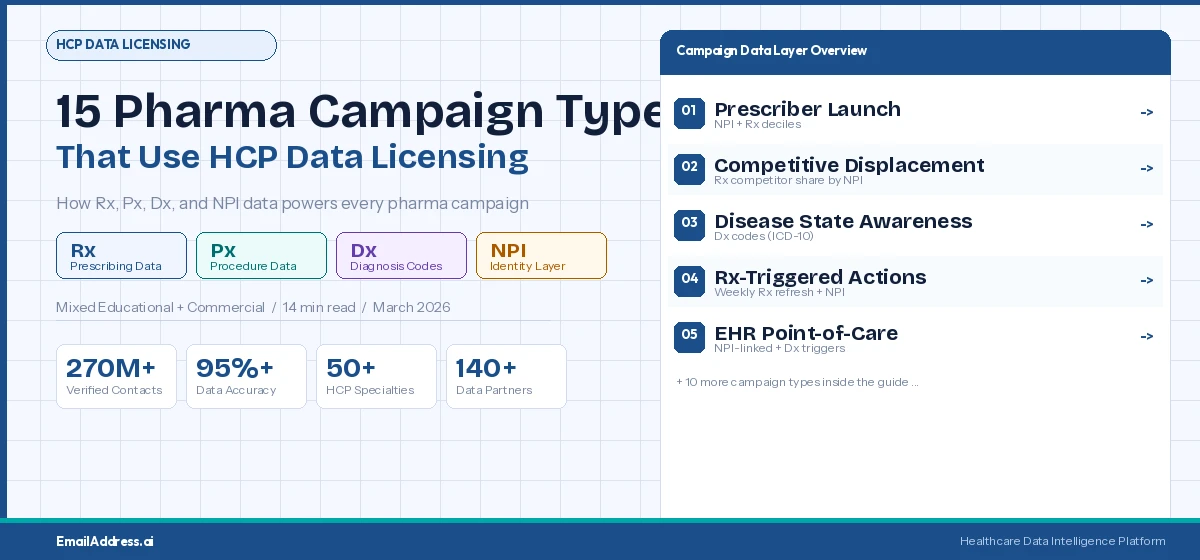Click the 05 number badge for EHR Point-of-Care
The height and width of the screenshot is (560, 1200).
pyautogui.click(x=690, y=337)
